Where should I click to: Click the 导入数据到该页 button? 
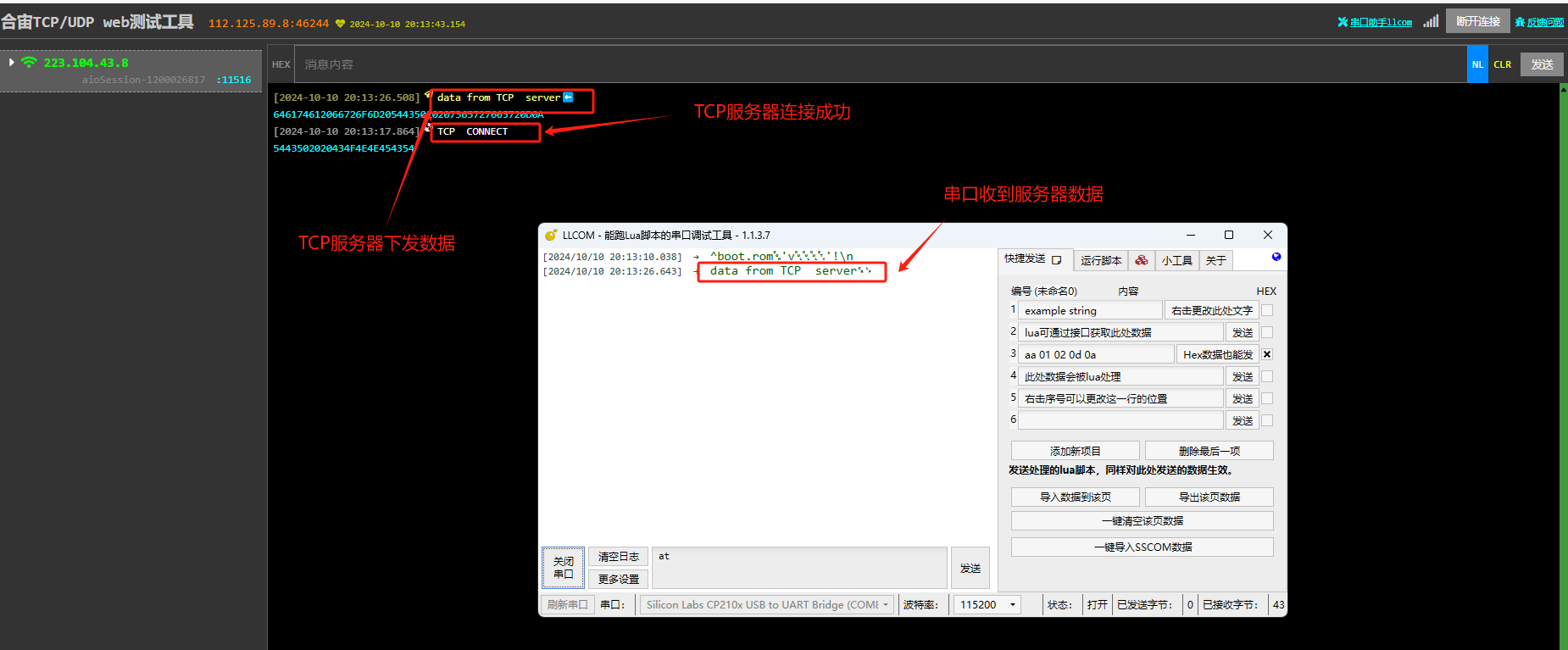(x=1076, y=497)
